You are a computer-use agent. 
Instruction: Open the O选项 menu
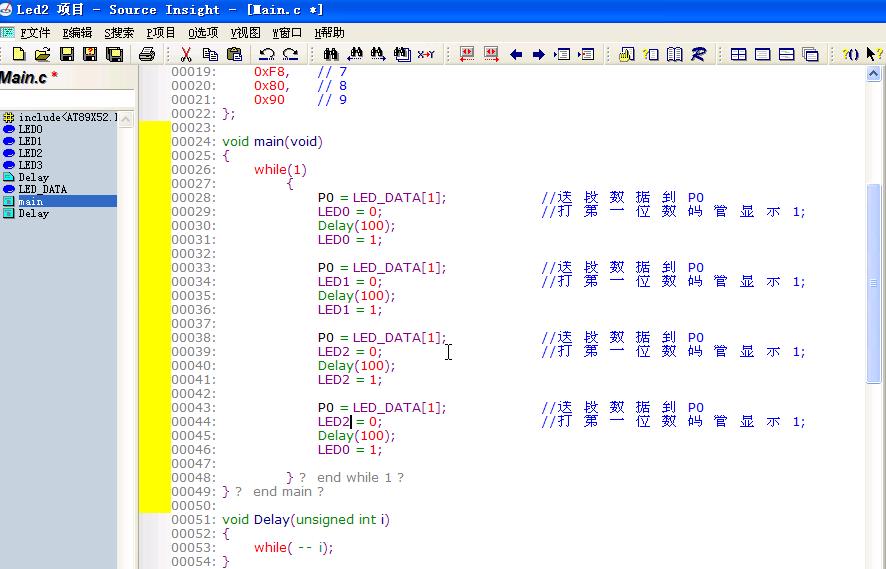tap(203, 33)
